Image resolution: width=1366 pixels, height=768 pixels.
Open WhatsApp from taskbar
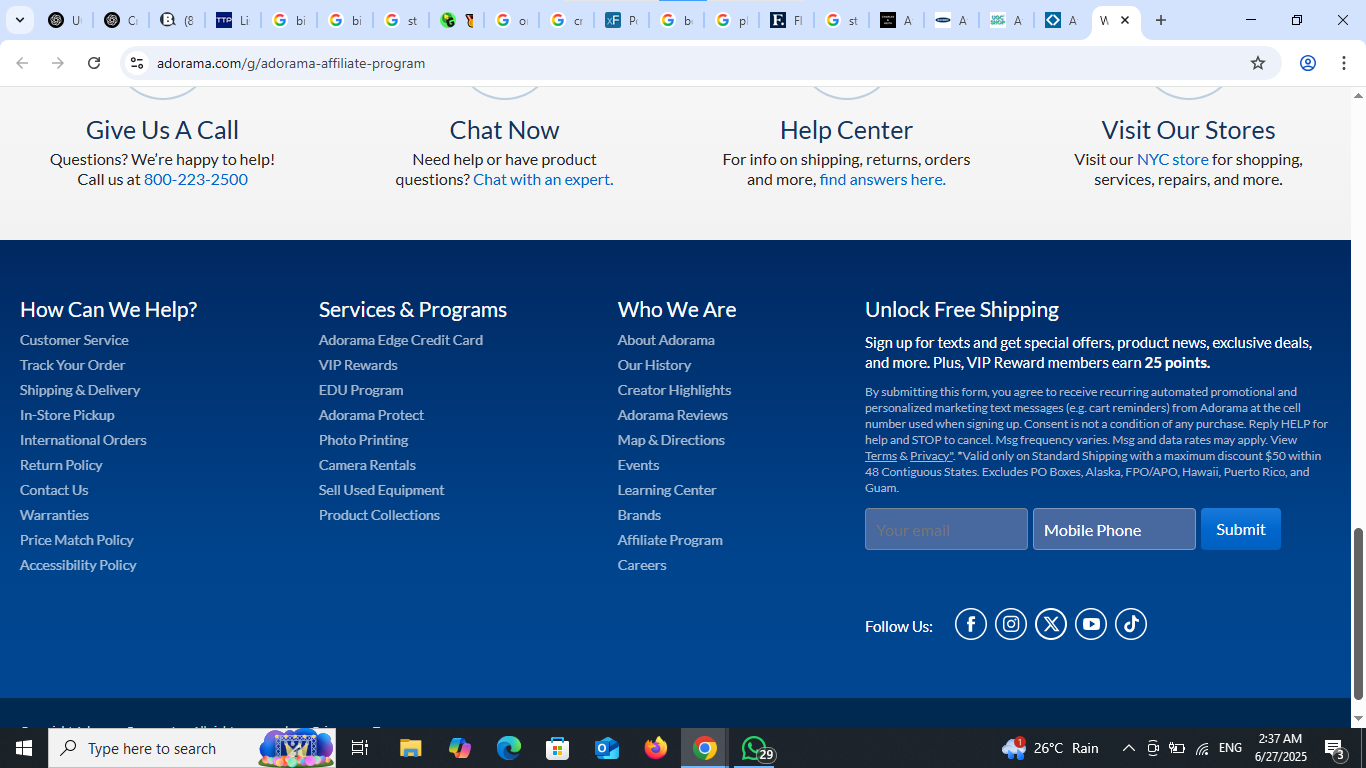(x=755, y=748)
